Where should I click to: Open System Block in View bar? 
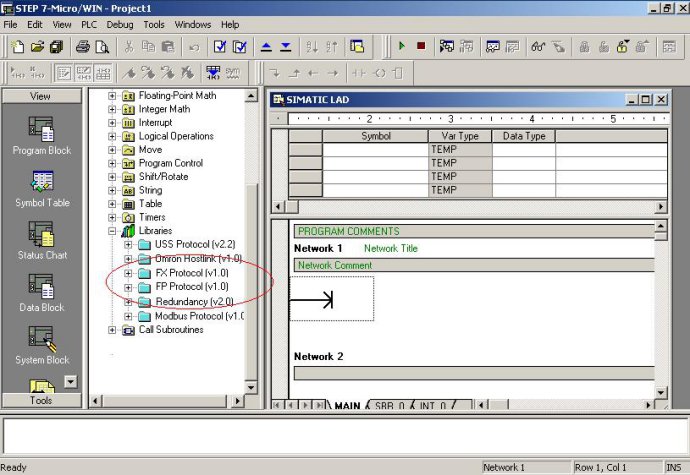[42, 345]
